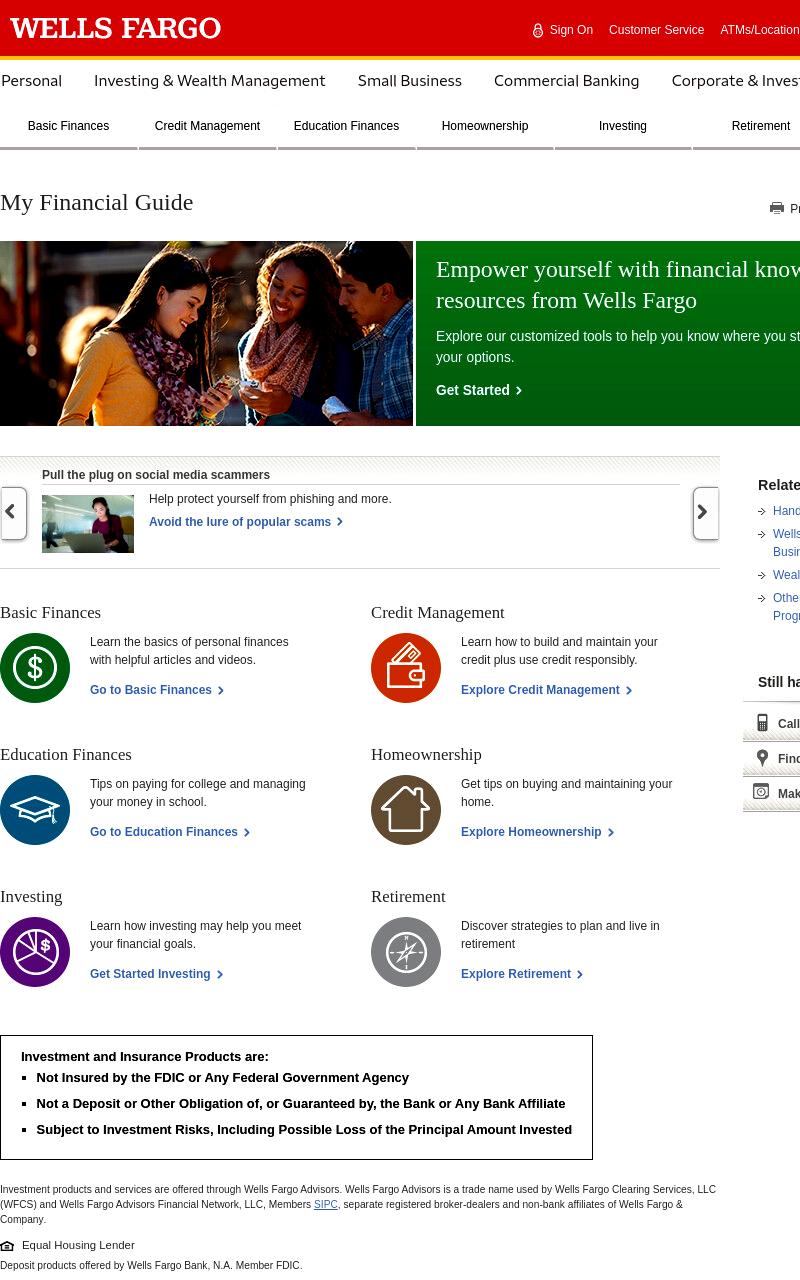Click the purple pie chart Investing icon
The height and width of the screenshot is (1280, 800).
pyautogui.click(x=35, y=952)
